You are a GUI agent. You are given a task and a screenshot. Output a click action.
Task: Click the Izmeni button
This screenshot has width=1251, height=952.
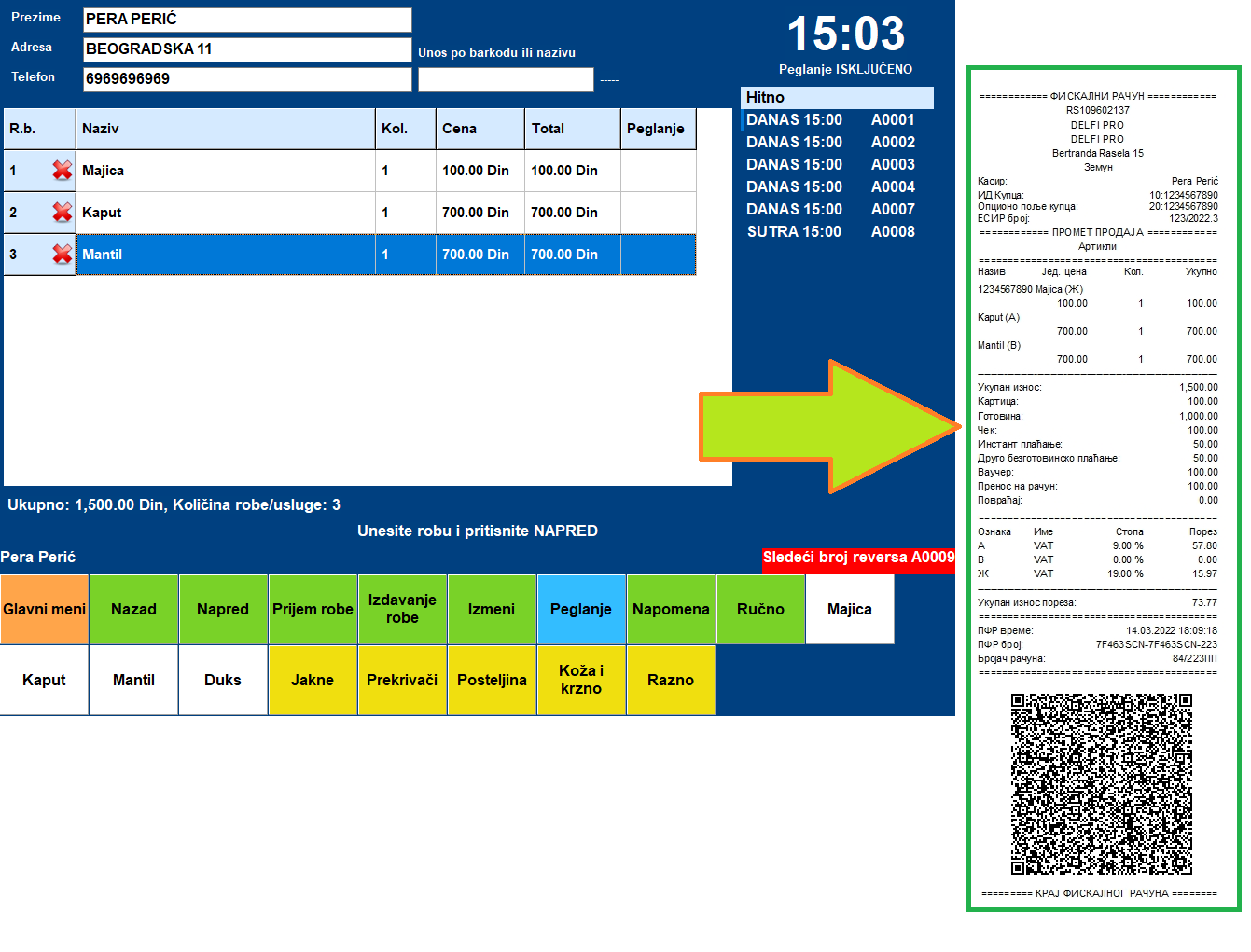pyautogui.click(x=492, y=610)
